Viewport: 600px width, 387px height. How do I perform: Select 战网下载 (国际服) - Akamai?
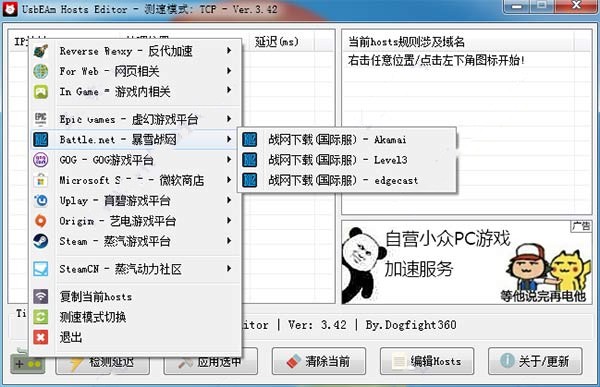(347, 140)
